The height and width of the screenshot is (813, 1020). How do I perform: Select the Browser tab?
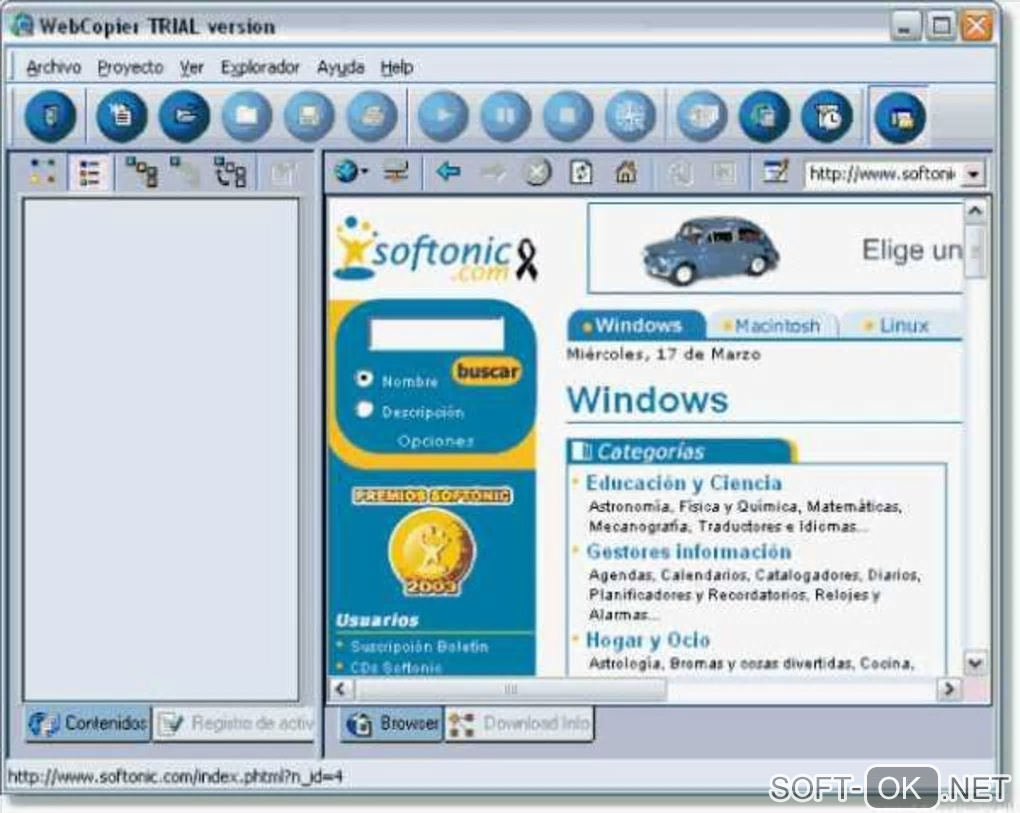(392, 723)
